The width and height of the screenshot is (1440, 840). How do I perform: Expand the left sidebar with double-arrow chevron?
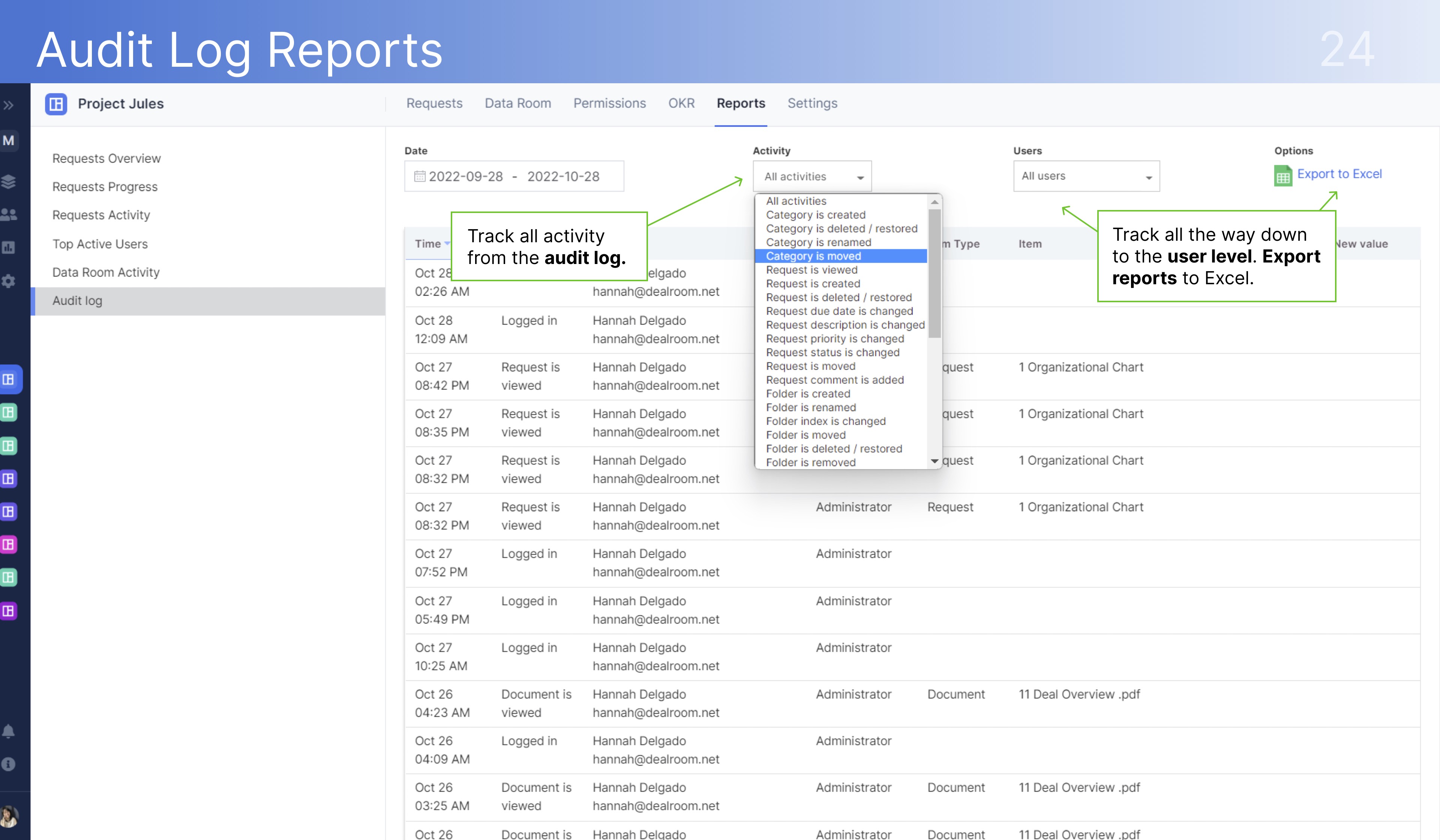[9, 105]
